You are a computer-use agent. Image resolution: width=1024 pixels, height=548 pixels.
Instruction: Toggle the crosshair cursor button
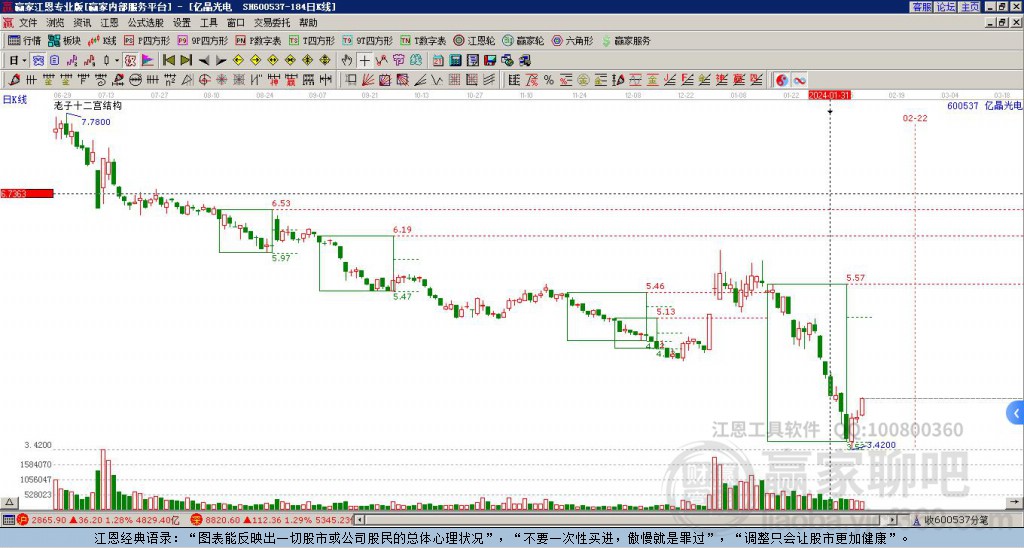point(364,61)
